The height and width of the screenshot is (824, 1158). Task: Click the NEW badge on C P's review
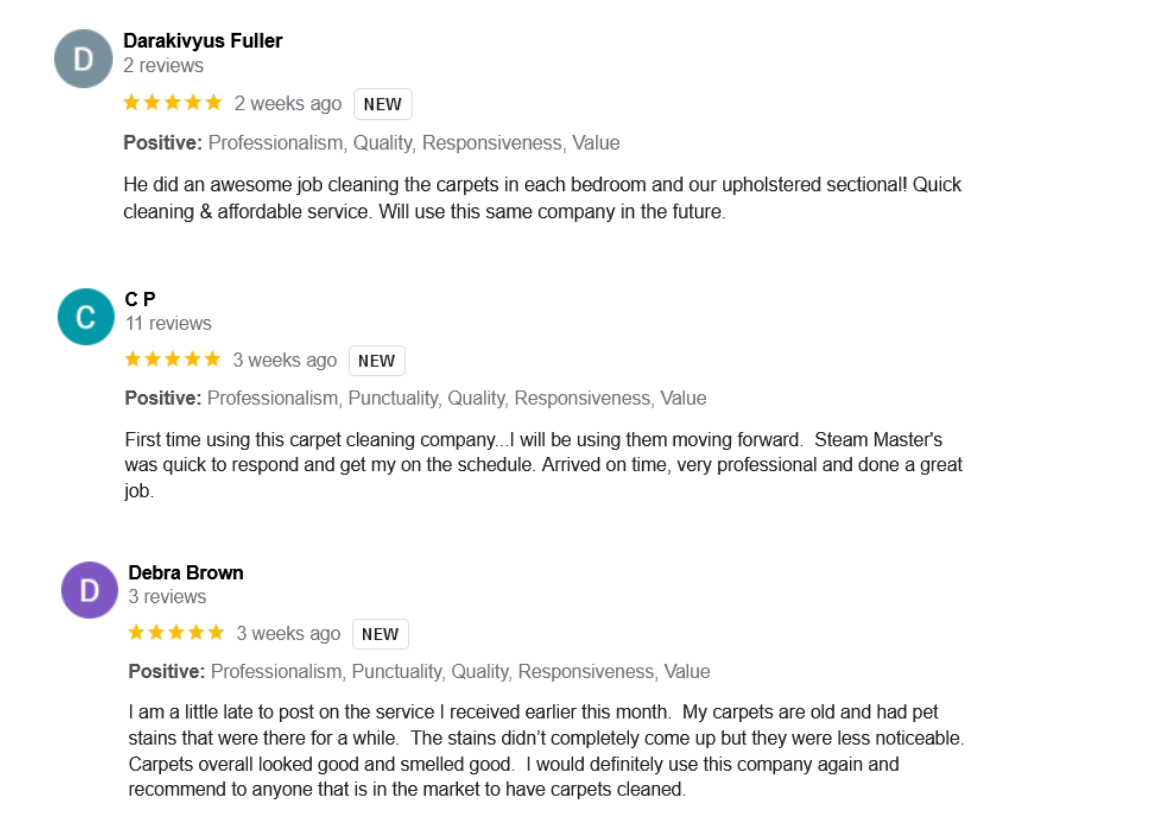pyautogui.click(x=377, y=361)
